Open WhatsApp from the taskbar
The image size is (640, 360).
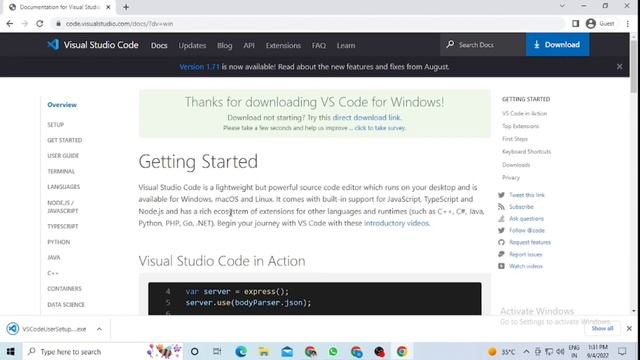[x=333, y=351]
